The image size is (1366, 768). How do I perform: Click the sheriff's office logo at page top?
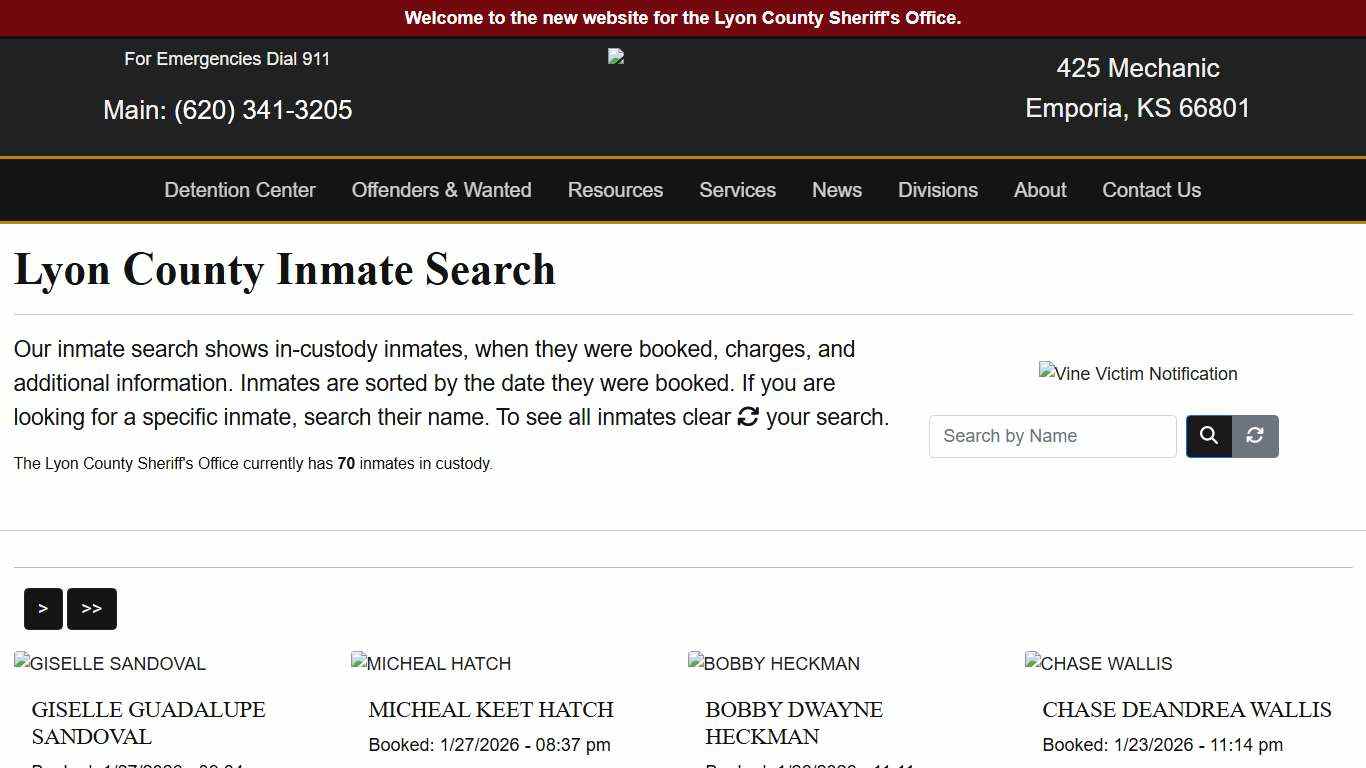coord(615,56)
